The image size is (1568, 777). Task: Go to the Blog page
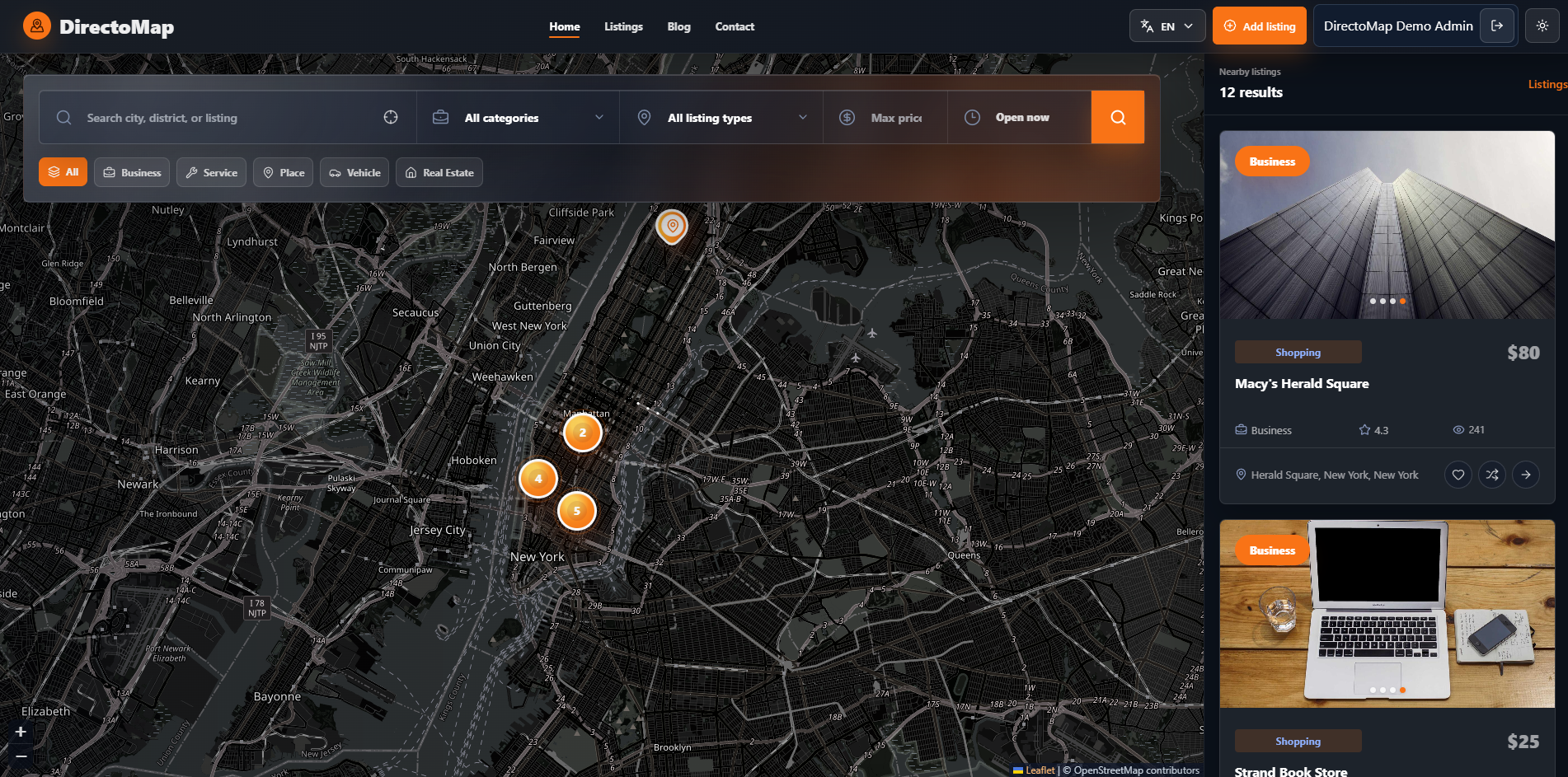click(x=678, y=26)
